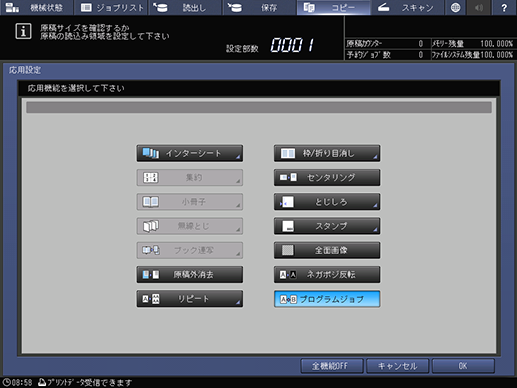517x388 pixels.
Task: Open the 機械状態 machine status tab
Action: 36,7
